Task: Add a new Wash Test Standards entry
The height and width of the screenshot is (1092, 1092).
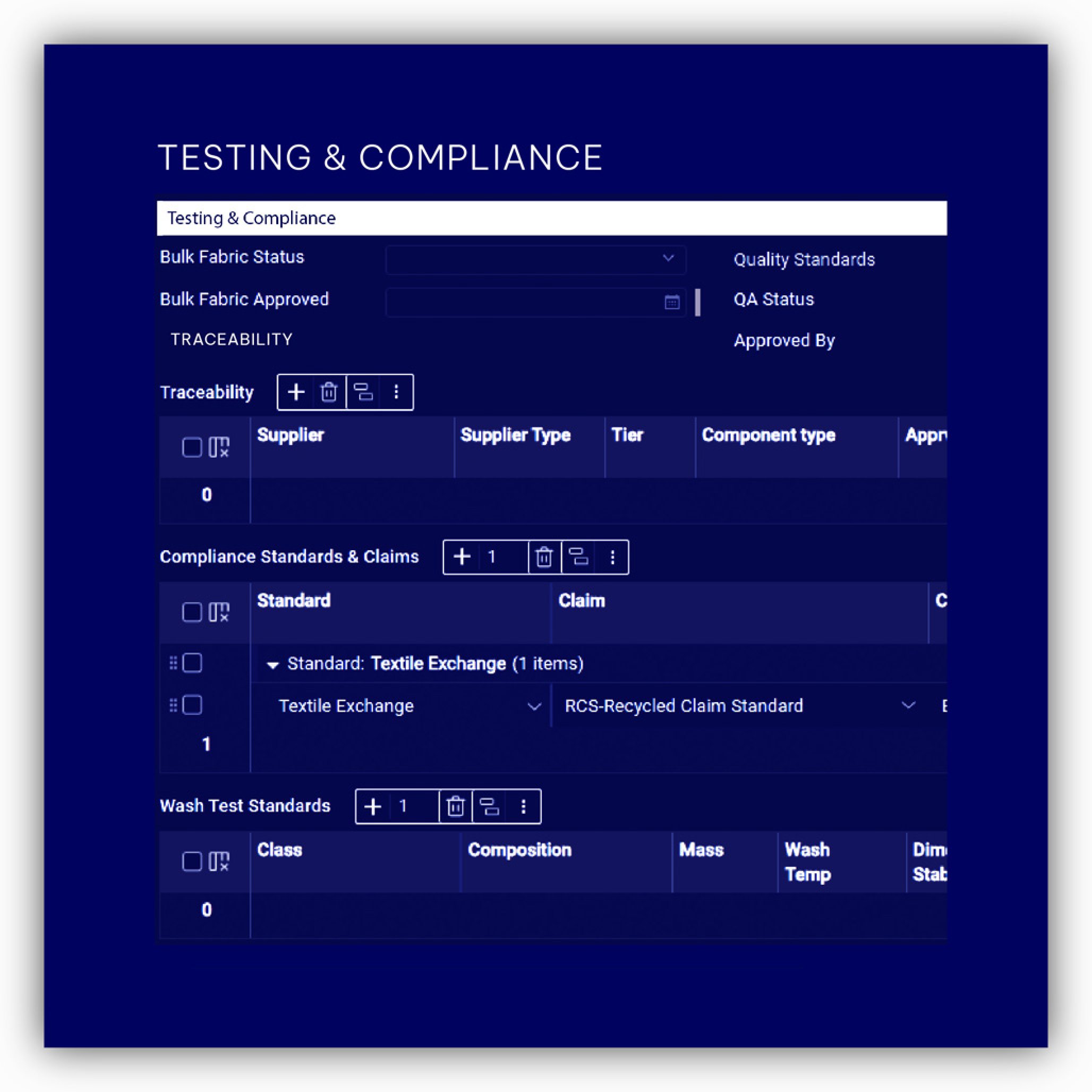Action: point(373,807)
